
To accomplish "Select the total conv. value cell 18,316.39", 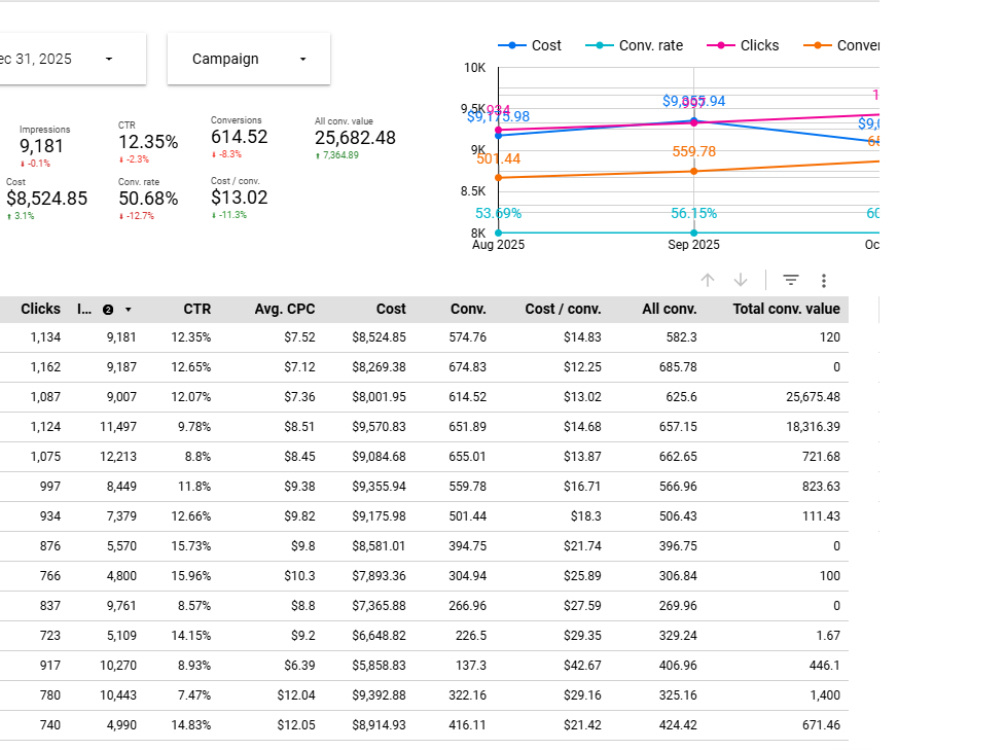I will click(812, 427).
